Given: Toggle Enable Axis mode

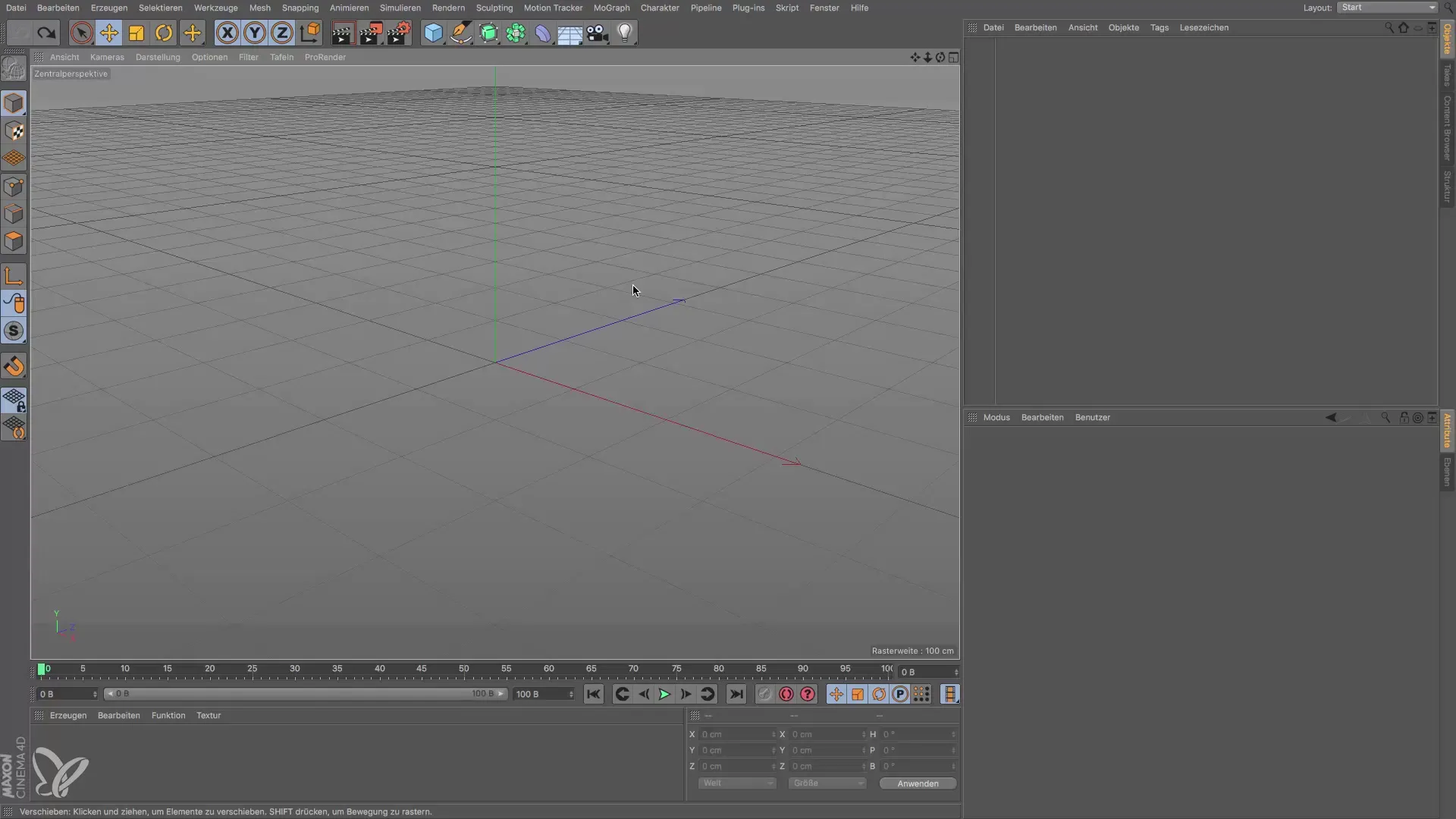Looking at the screenshot, I should [14, 276].
